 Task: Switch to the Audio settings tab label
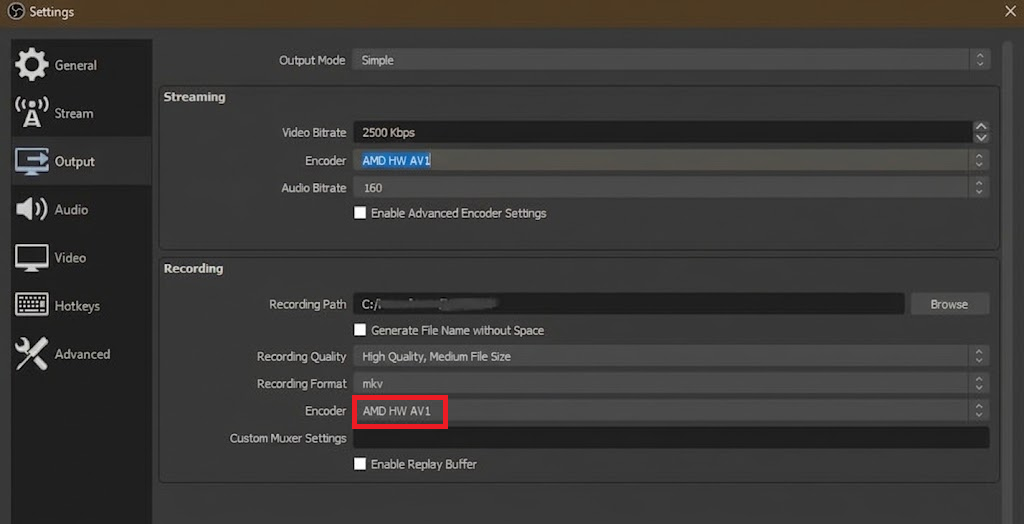tap(71, 210)
